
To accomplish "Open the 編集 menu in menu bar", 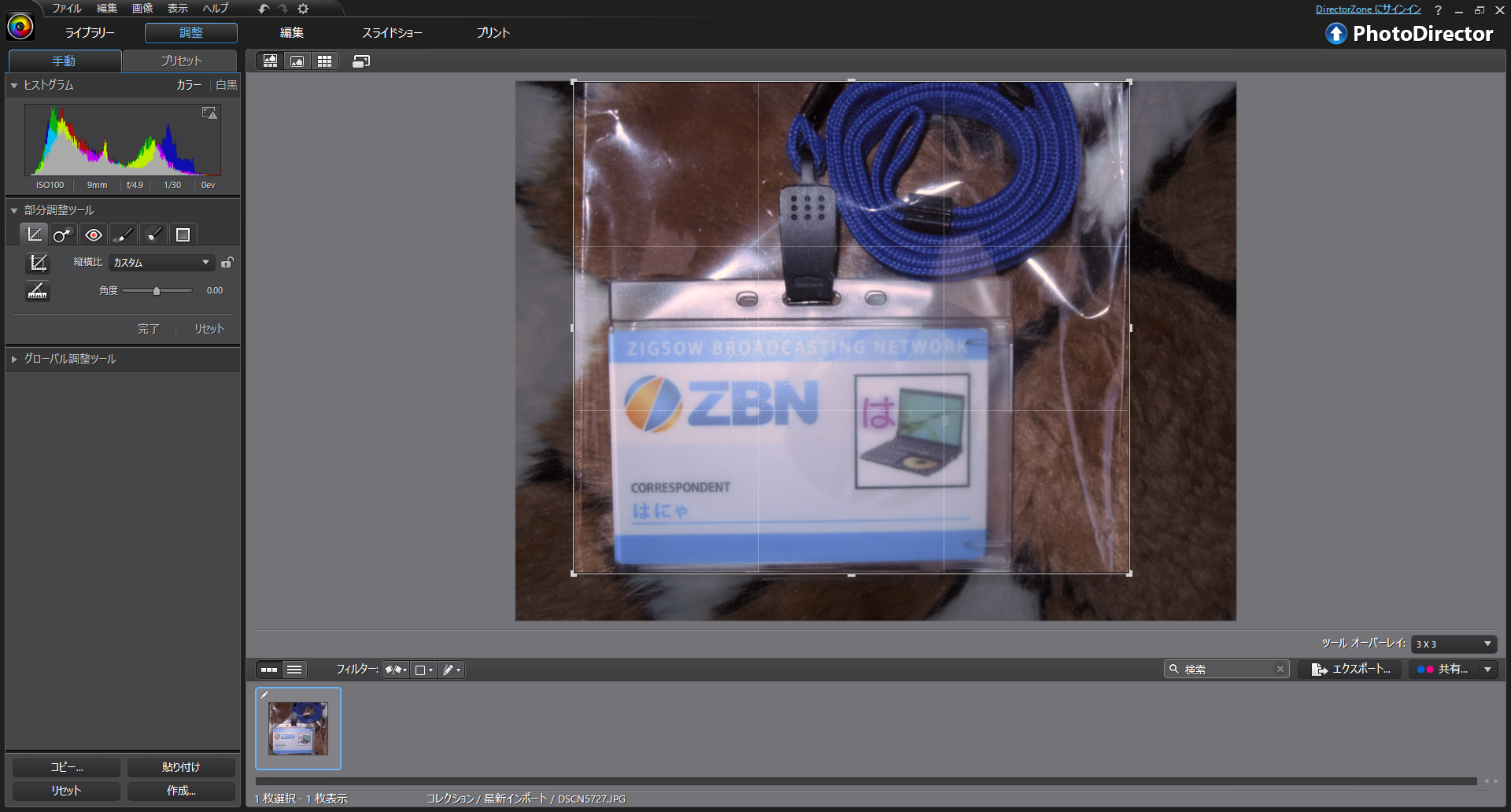I will (107, 9).
